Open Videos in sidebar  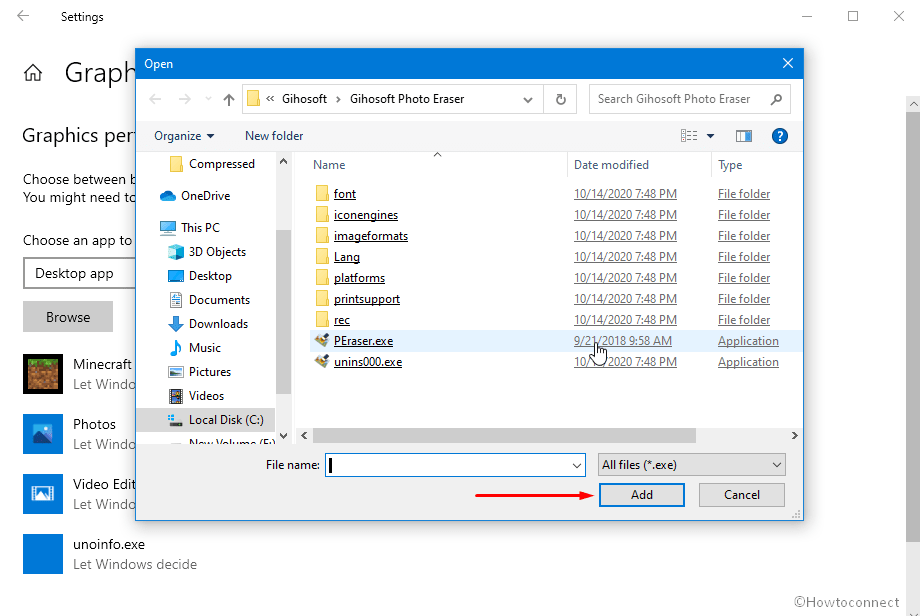coord(196,396)
